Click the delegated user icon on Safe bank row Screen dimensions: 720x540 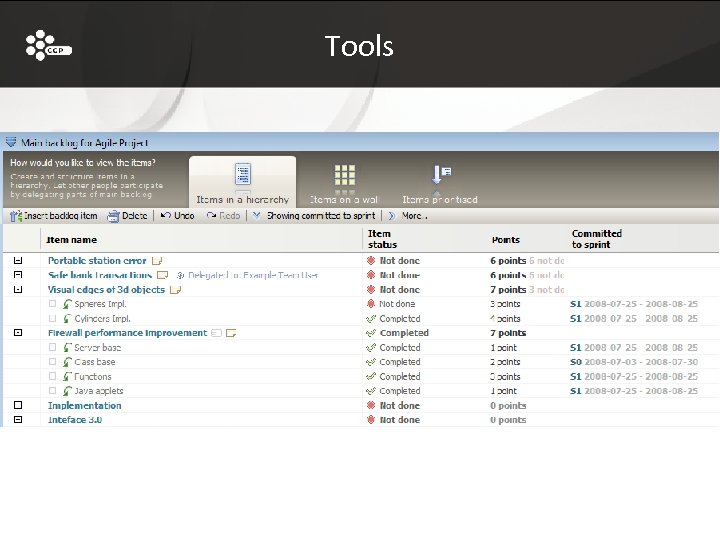[180, 275]
